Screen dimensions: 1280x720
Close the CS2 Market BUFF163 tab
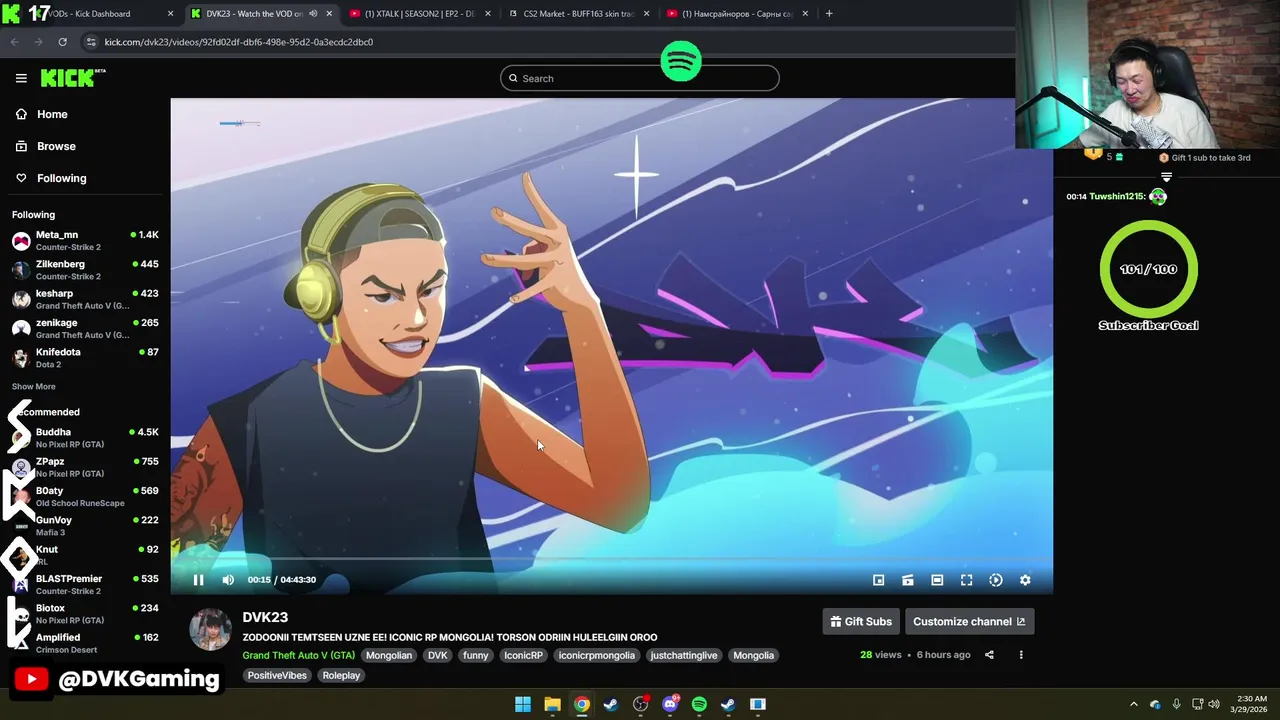click(646, 14)
